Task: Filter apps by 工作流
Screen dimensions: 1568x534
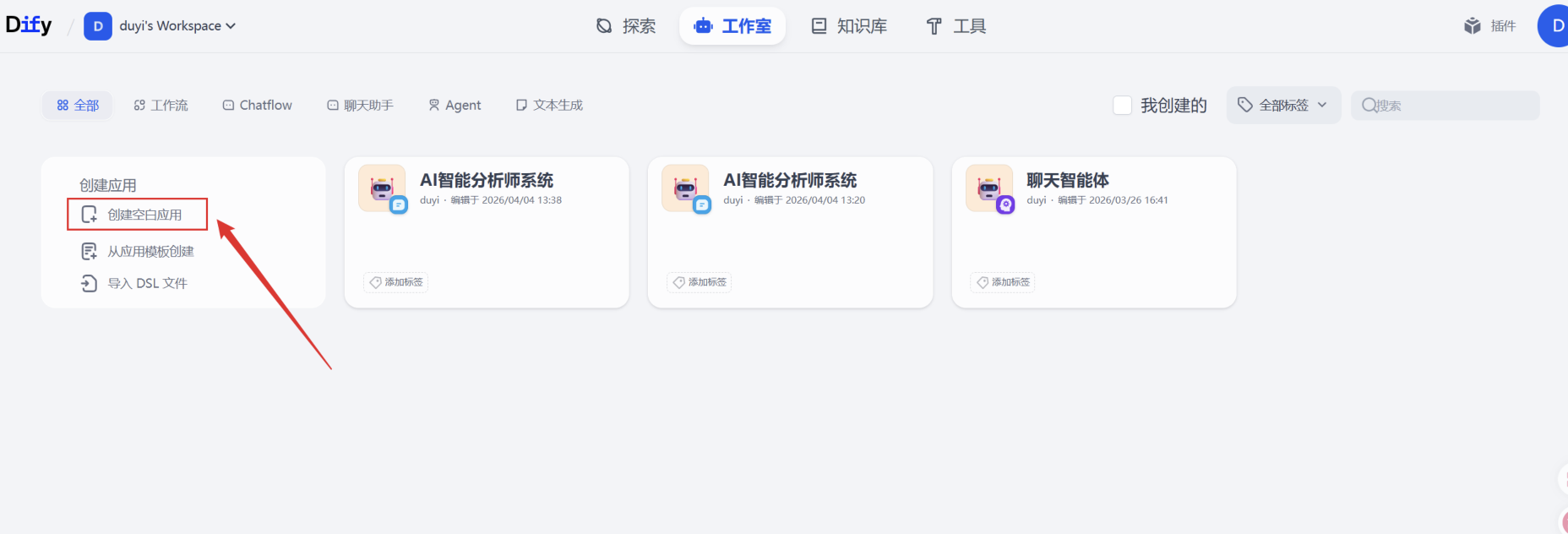Action: (x=161, y=106)
